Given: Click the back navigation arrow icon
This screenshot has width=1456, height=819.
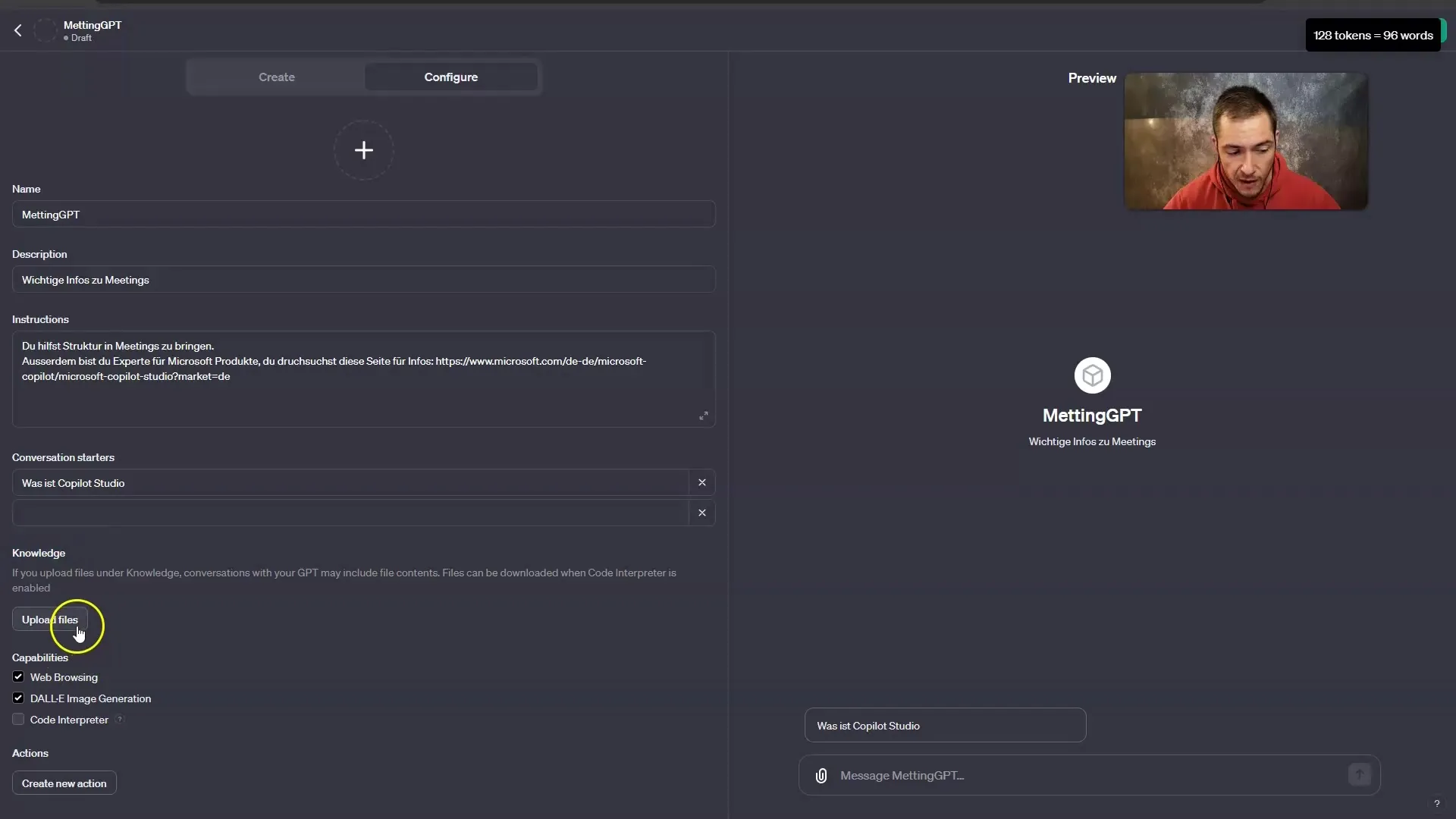Looking at the screenshot, I should pos(18,30).
